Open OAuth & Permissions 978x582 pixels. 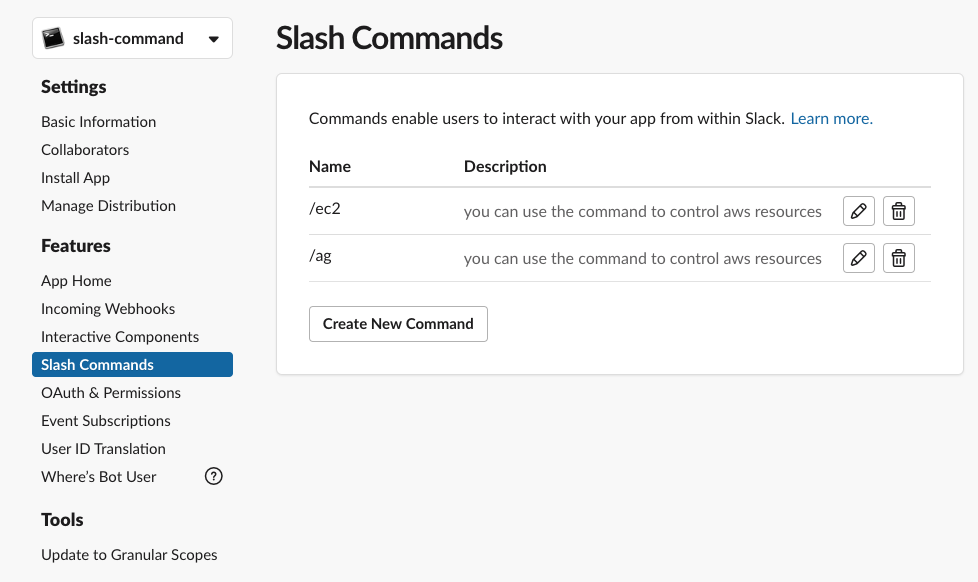pyautogui.click(x=111, y=393)
